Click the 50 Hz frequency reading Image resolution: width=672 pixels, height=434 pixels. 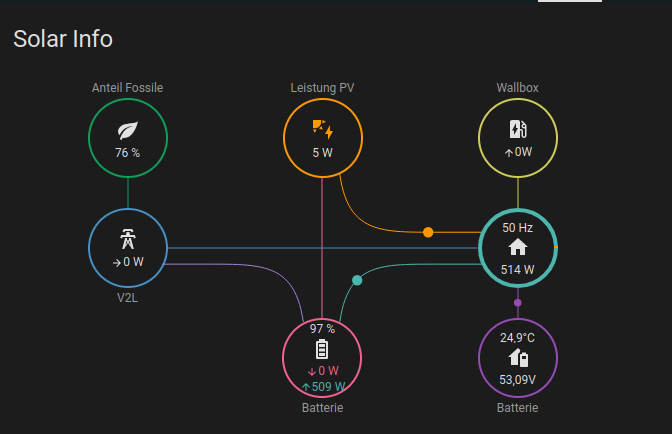point(517,227)
